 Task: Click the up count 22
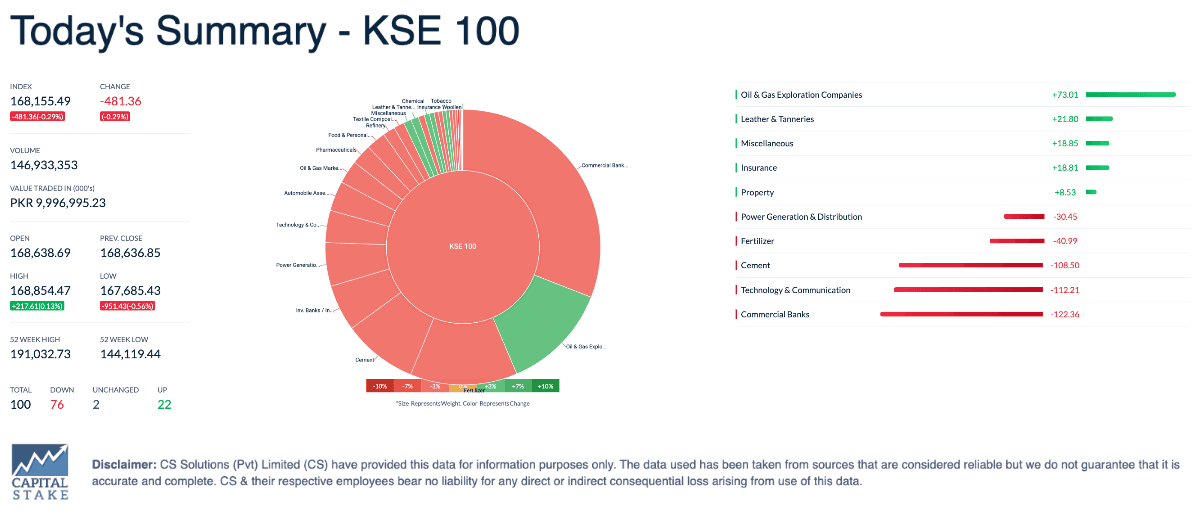pyautogui.click(x=165, y=404)
